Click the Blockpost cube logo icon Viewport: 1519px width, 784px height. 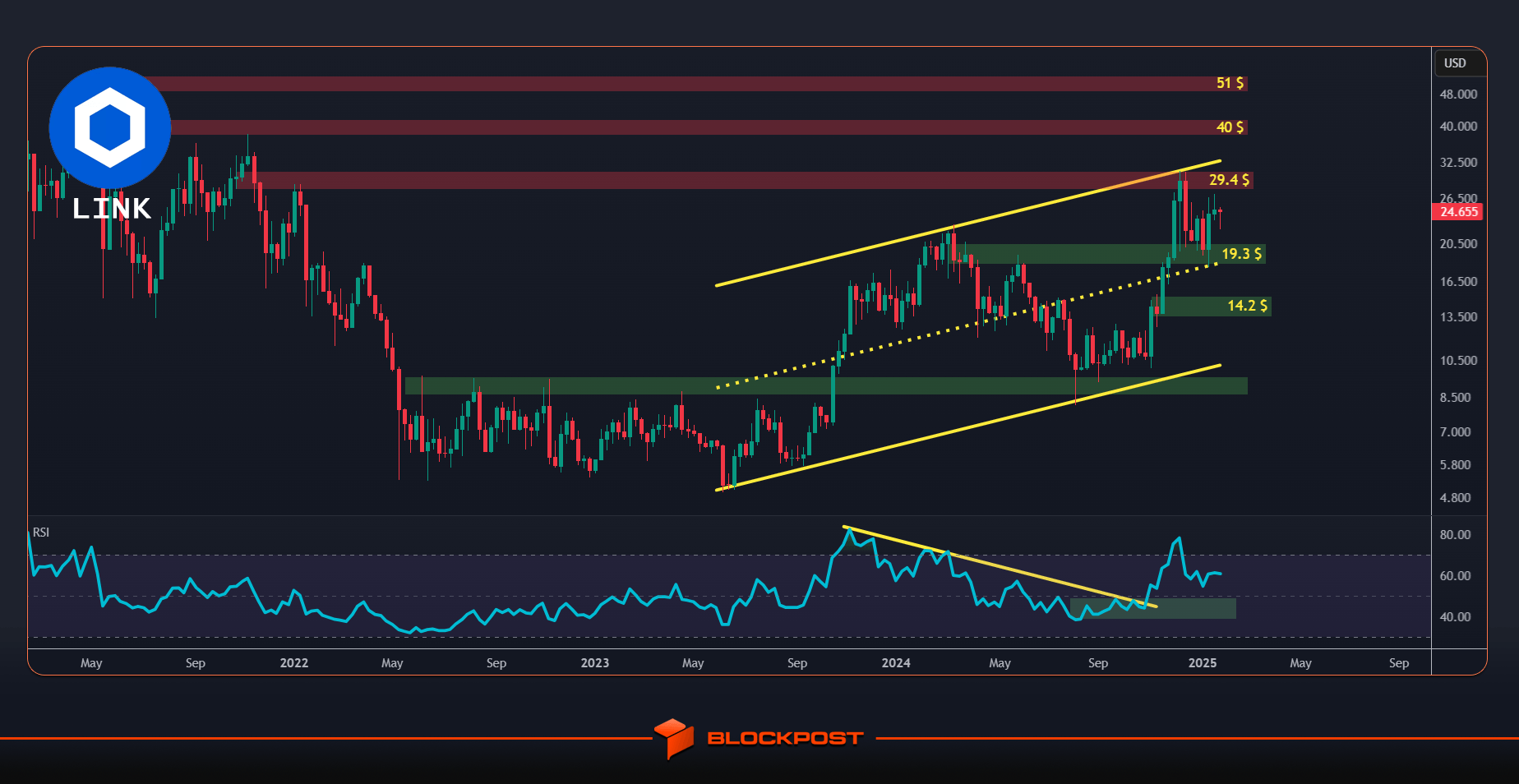click(x=674, y=738)
